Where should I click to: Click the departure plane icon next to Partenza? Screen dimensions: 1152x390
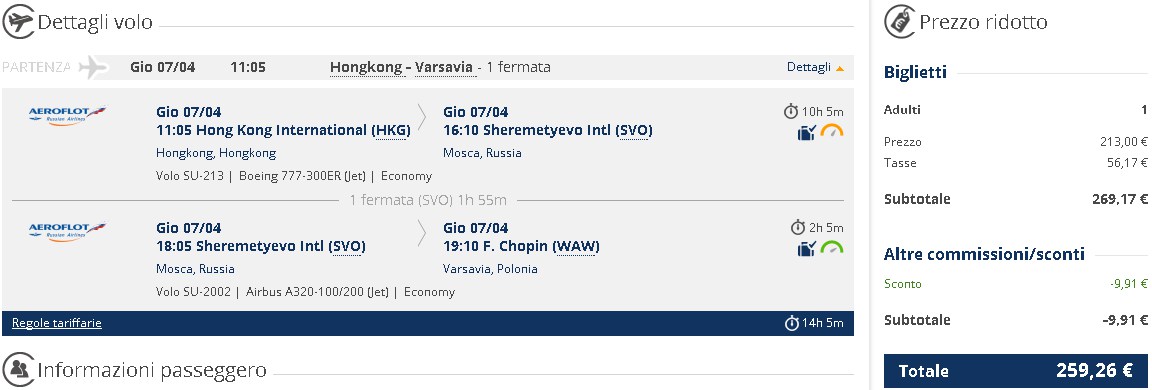click(93, 67)
